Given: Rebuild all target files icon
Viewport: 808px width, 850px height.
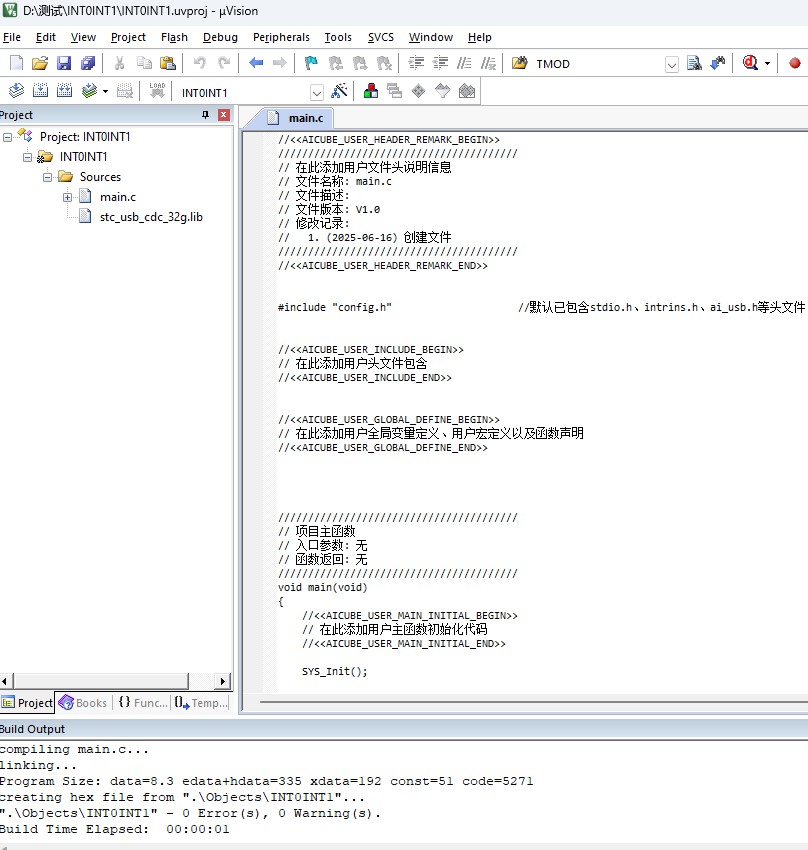Looking at the screenshot, I should (64, 91).
